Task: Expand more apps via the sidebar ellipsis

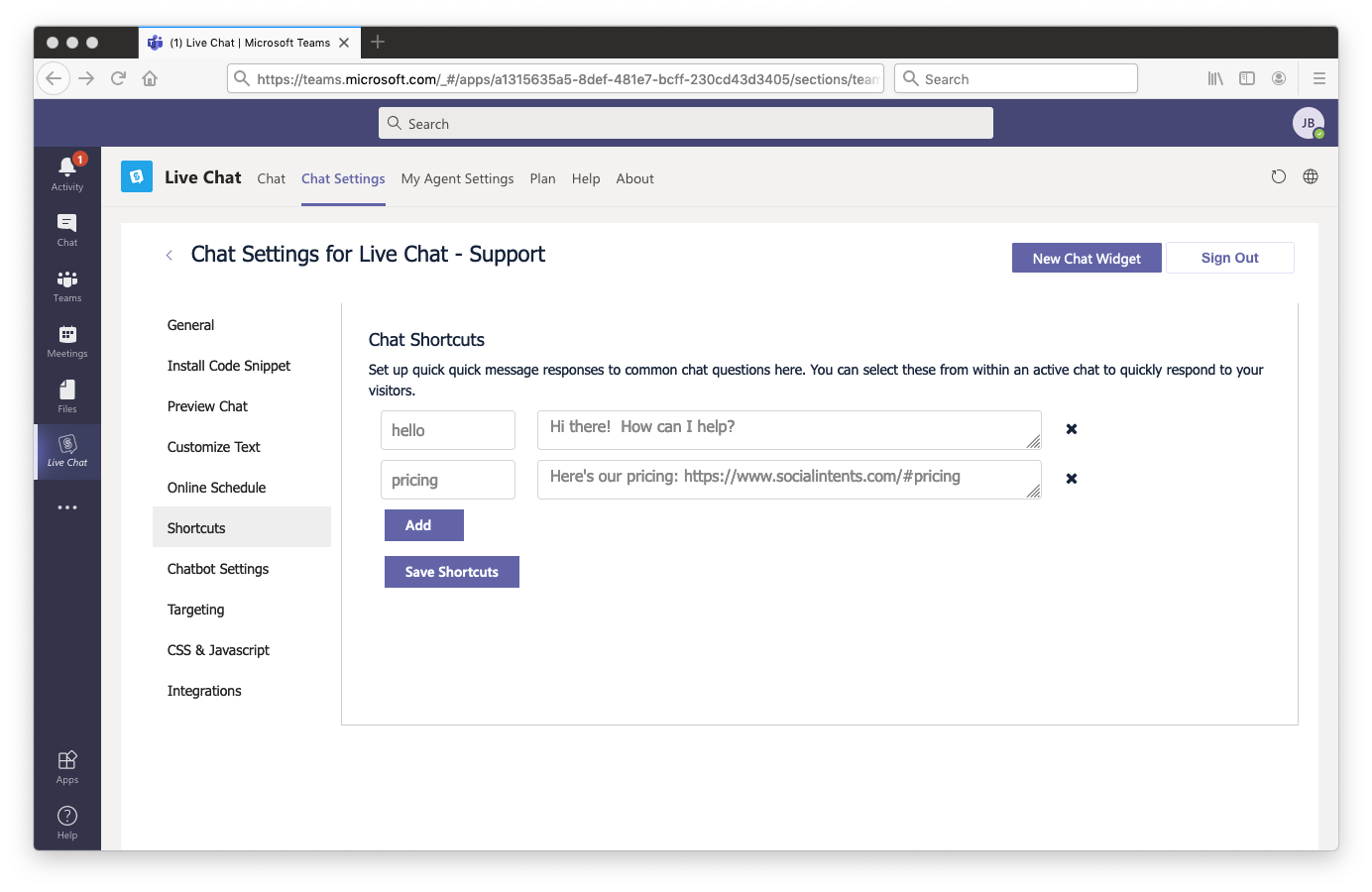Action: 66,506
